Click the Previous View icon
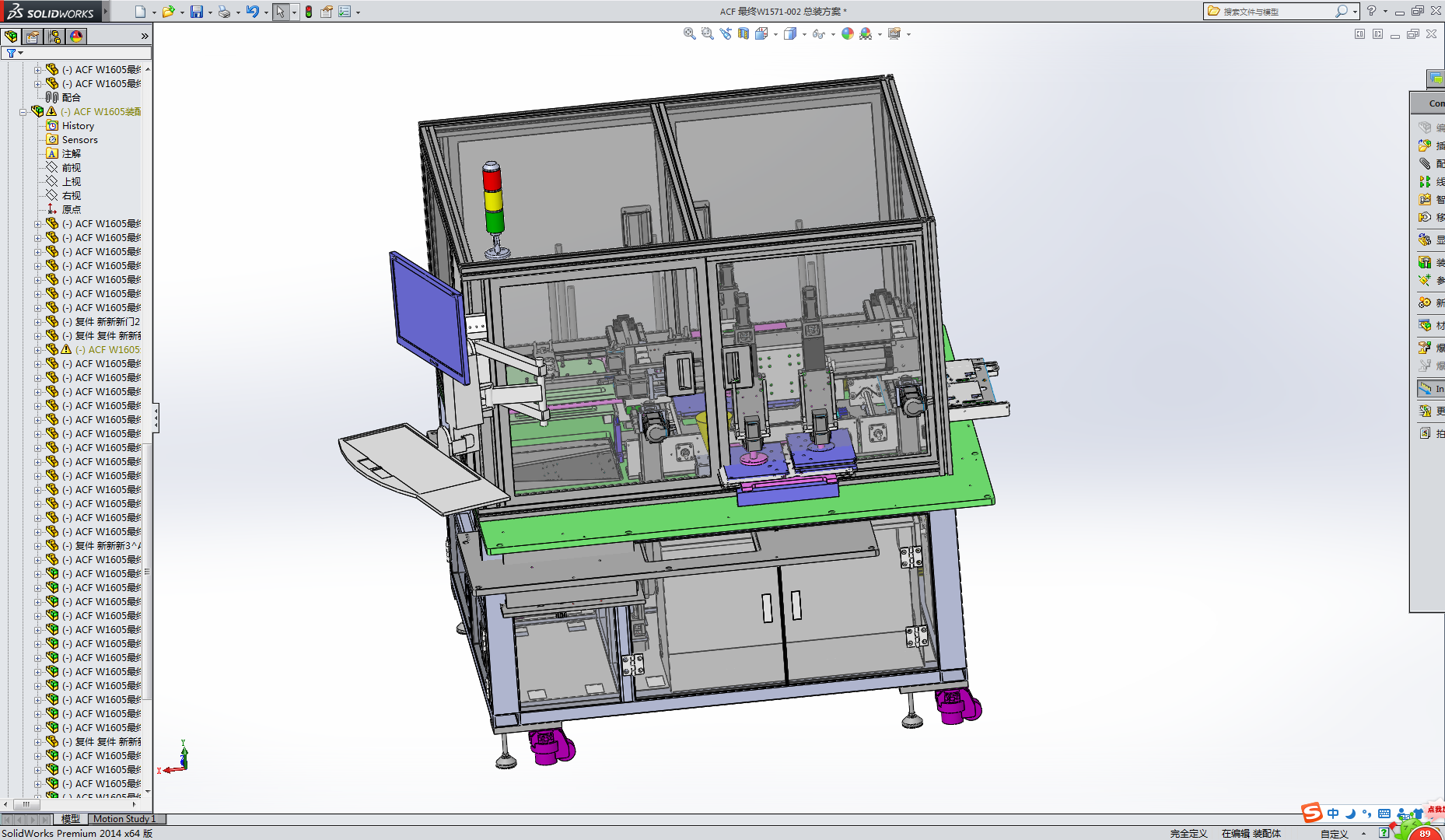 (726, 33)
